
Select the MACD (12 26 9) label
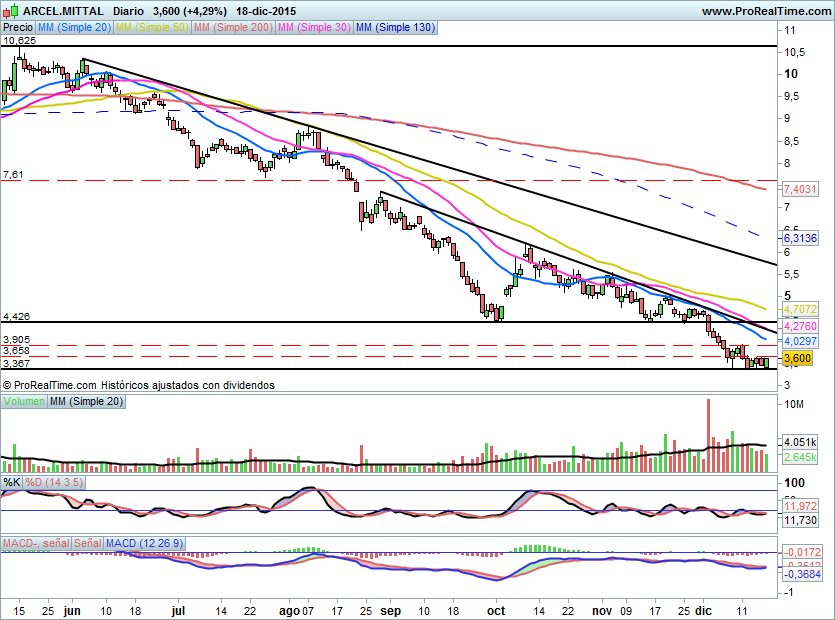click(144, 543)
